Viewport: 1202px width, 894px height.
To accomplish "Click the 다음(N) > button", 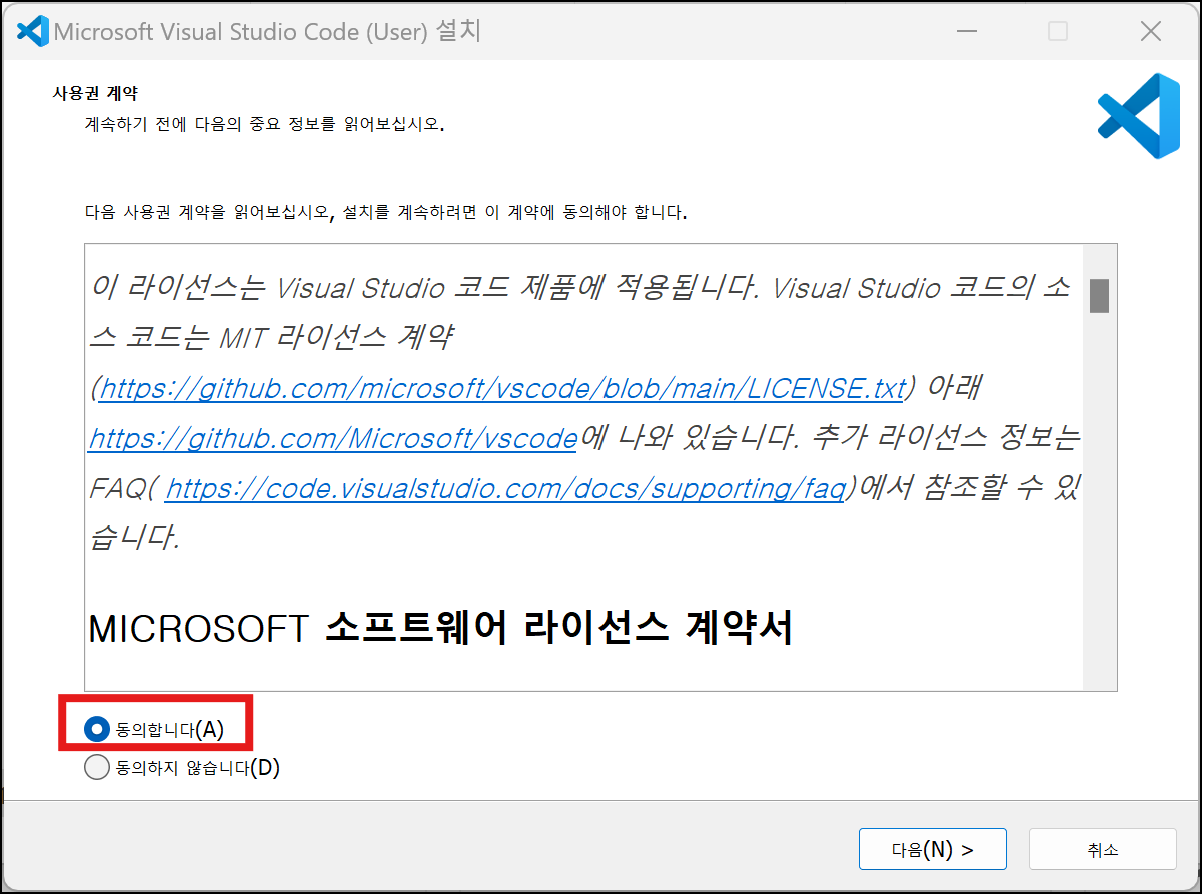I will (x=932, y=850).
